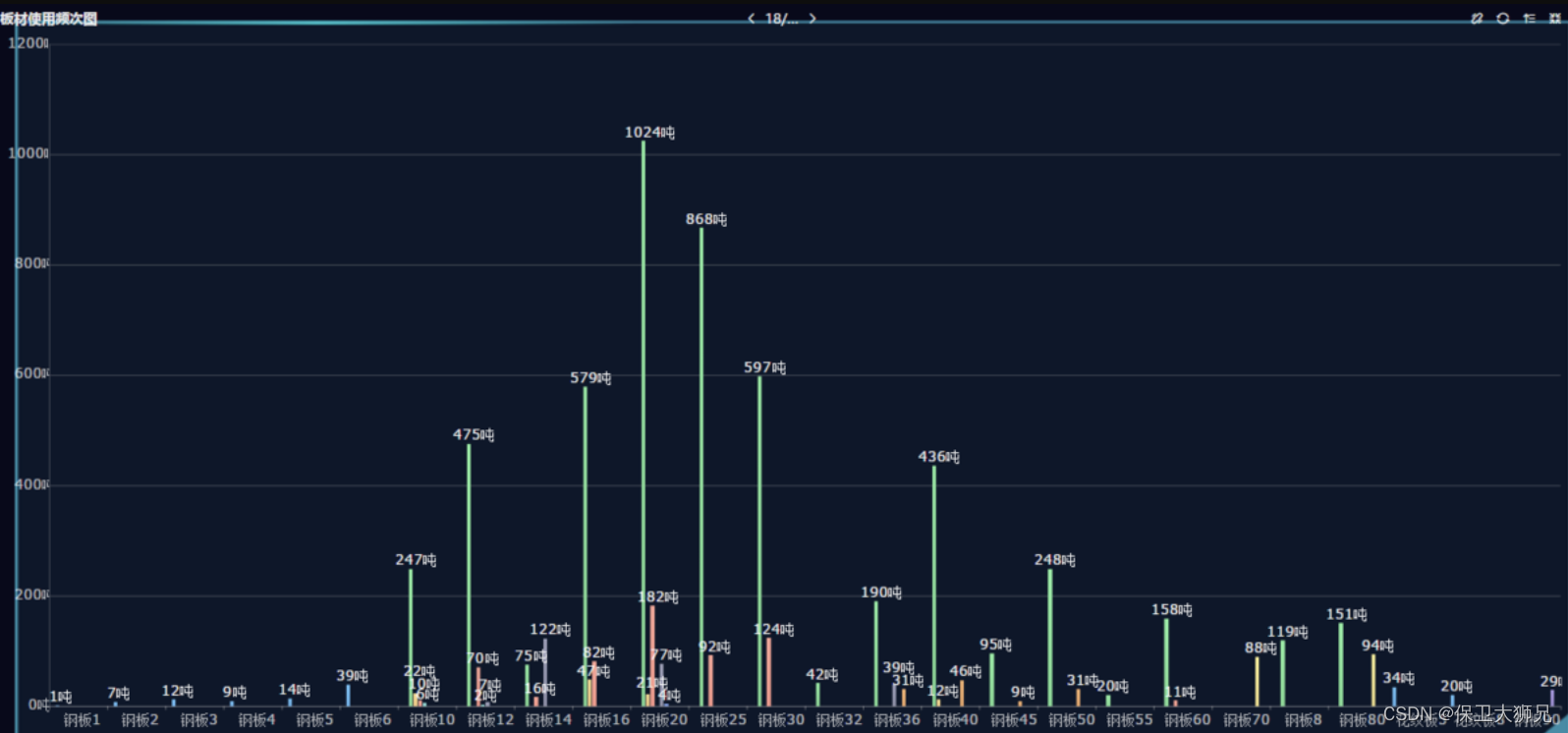Click the 248吨 bar value label
The image size is (1568, 733).
tap(1054, 560)
